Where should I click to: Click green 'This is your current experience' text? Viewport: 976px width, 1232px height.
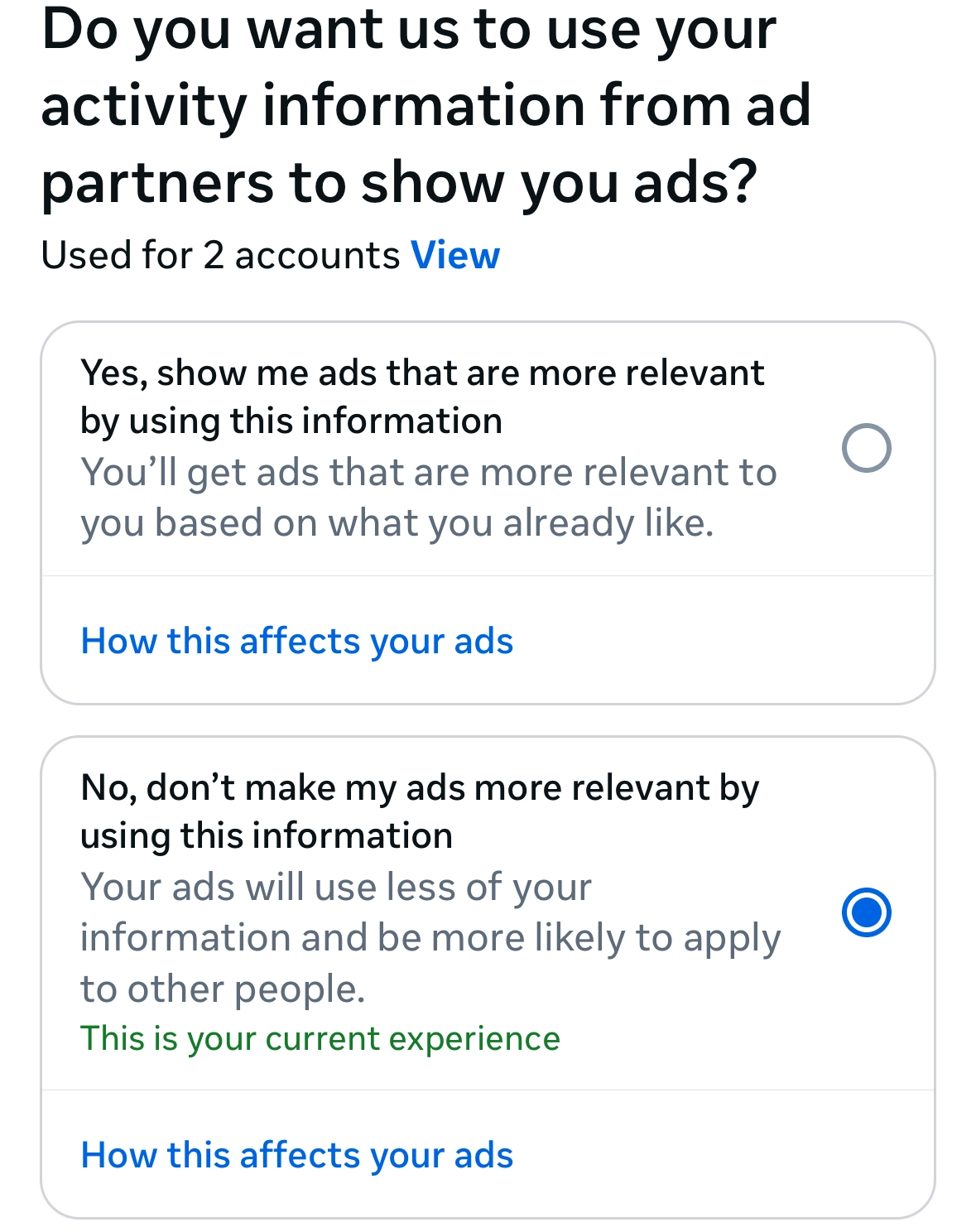tap(320, 1039)
